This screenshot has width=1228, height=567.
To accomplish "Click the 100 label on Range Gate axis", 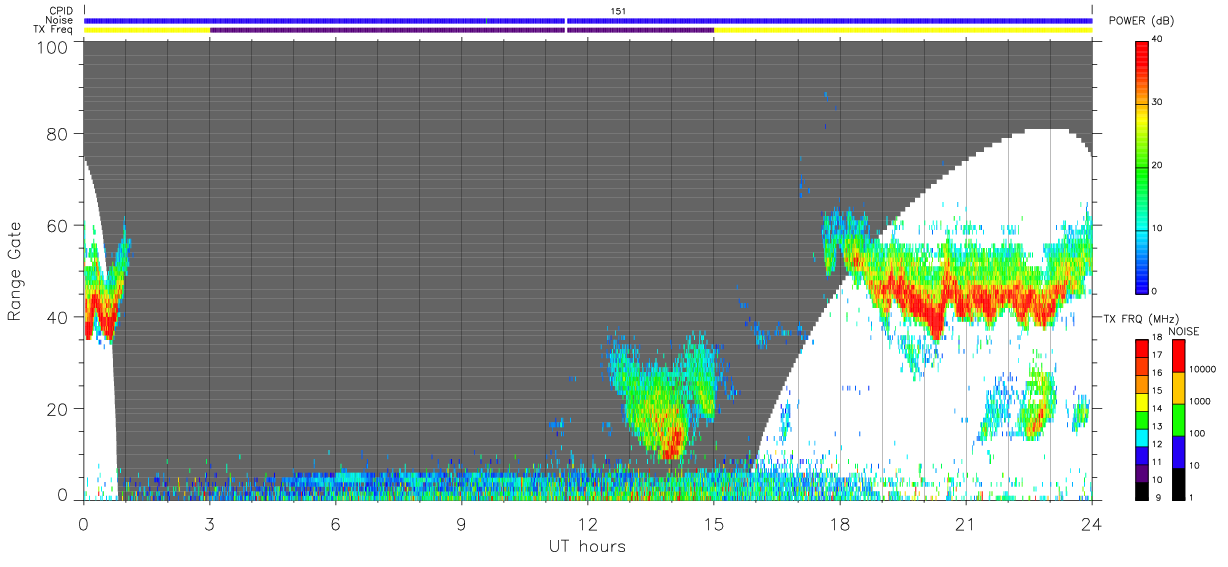I will click(53, 47).
